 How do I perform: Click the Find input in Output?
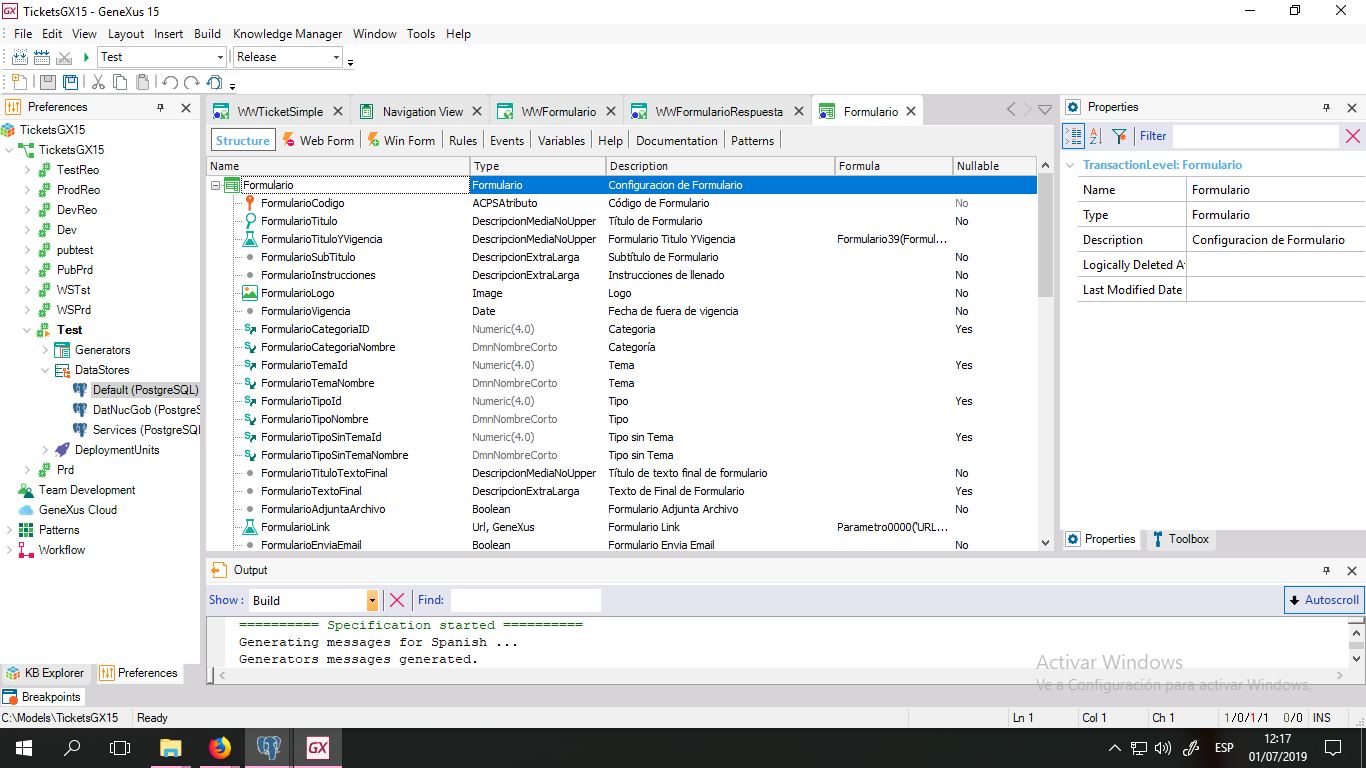point(525,600)
